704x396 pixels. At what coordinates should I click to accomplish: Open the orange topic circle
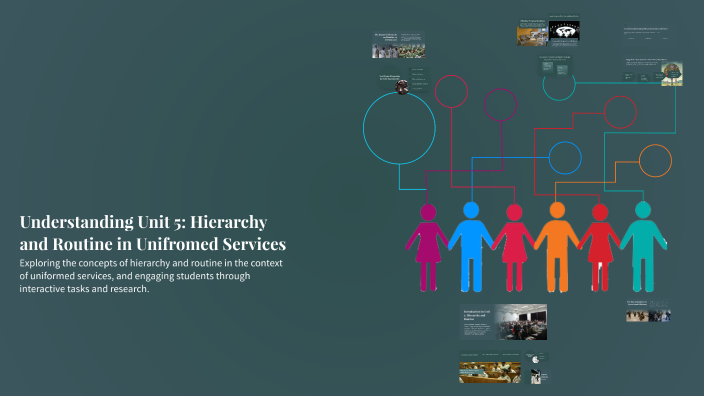point(656,161)
